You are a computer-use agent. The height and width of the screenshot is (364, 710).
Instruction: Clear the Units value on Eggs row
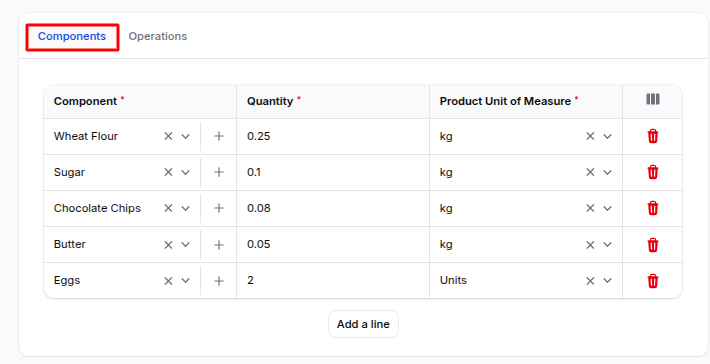point(590,281)
